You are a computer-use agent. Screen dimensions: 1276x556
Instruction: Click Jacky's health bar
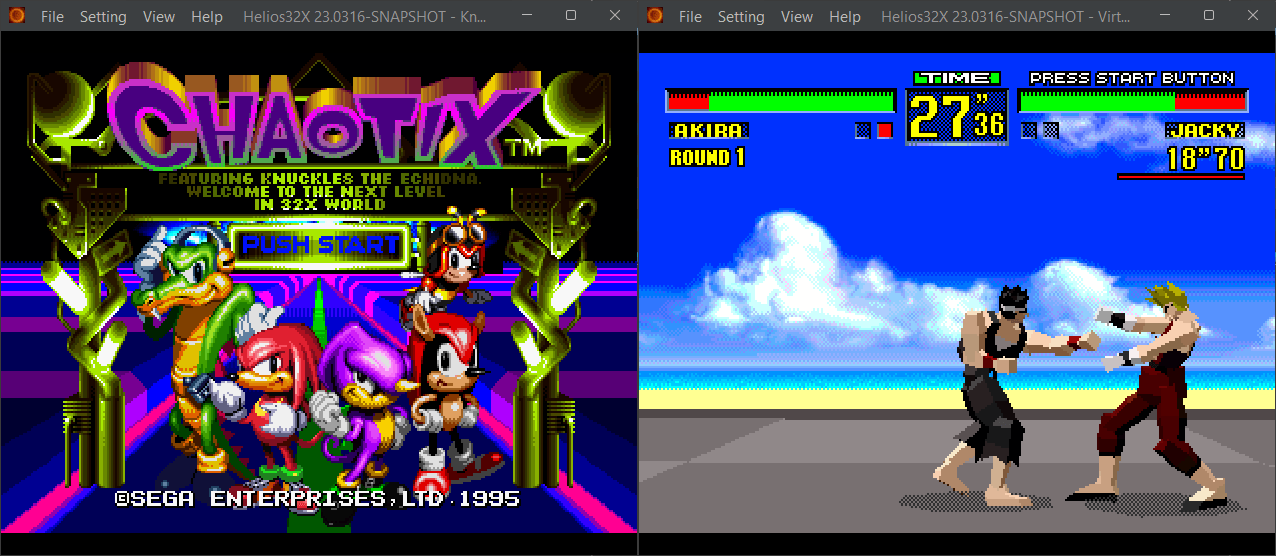[x=1133, y=101]
